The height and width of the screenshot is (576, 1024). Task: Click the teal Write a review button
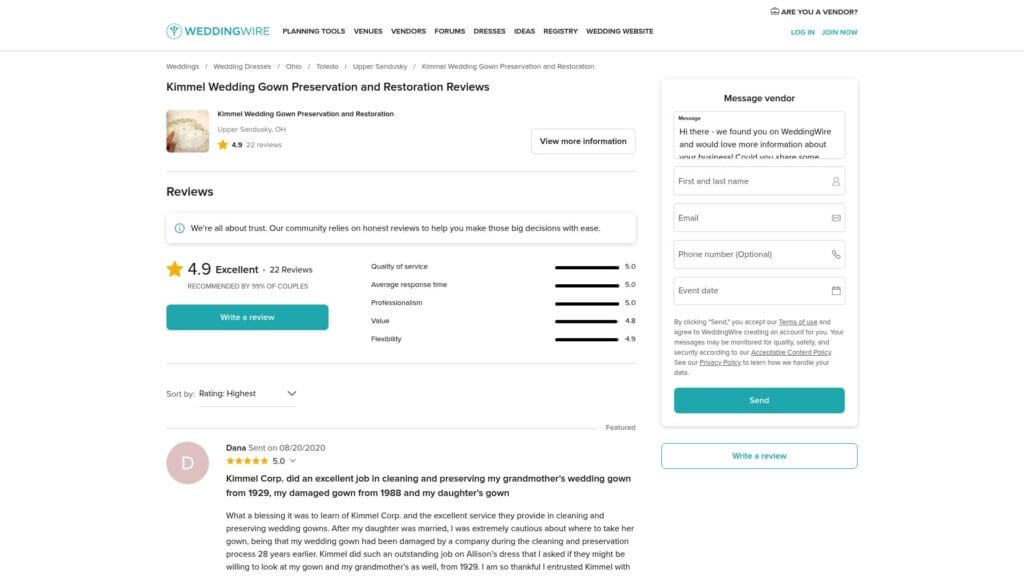(247, 317)
